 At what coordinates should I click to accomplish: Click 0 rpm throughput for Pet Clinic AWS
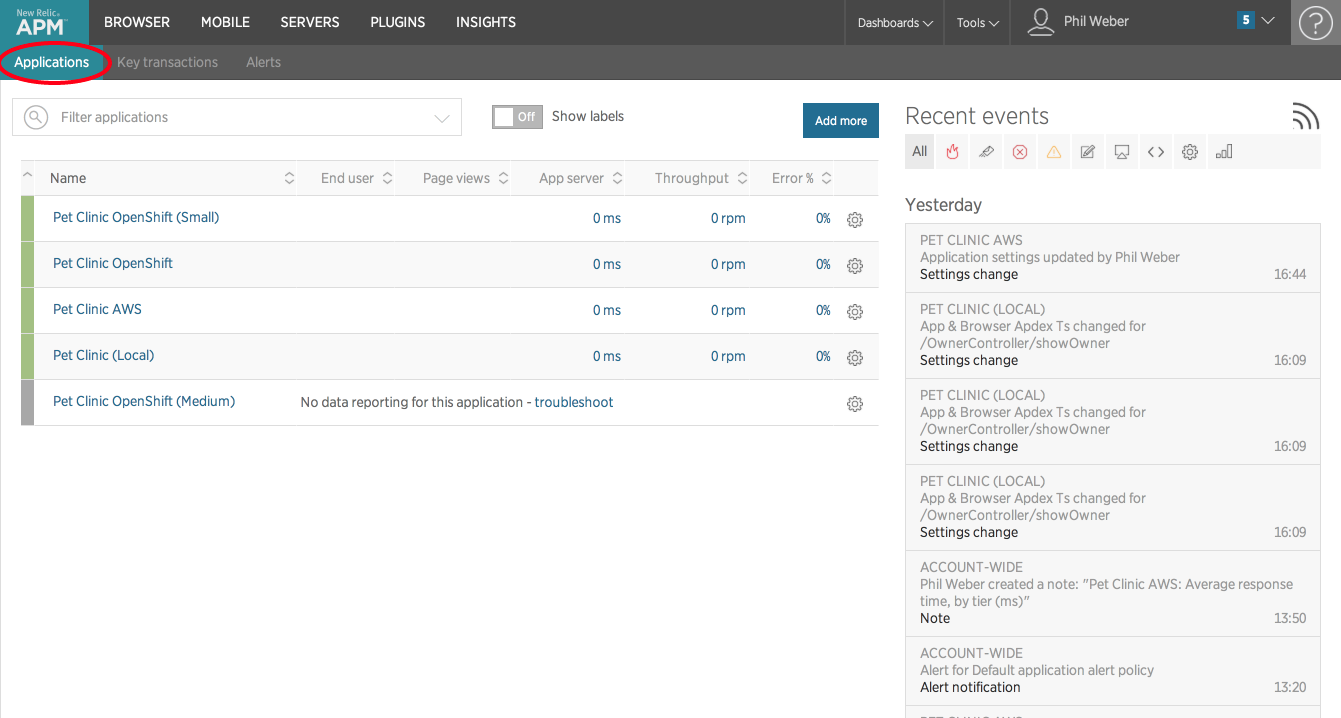point(728,310)
